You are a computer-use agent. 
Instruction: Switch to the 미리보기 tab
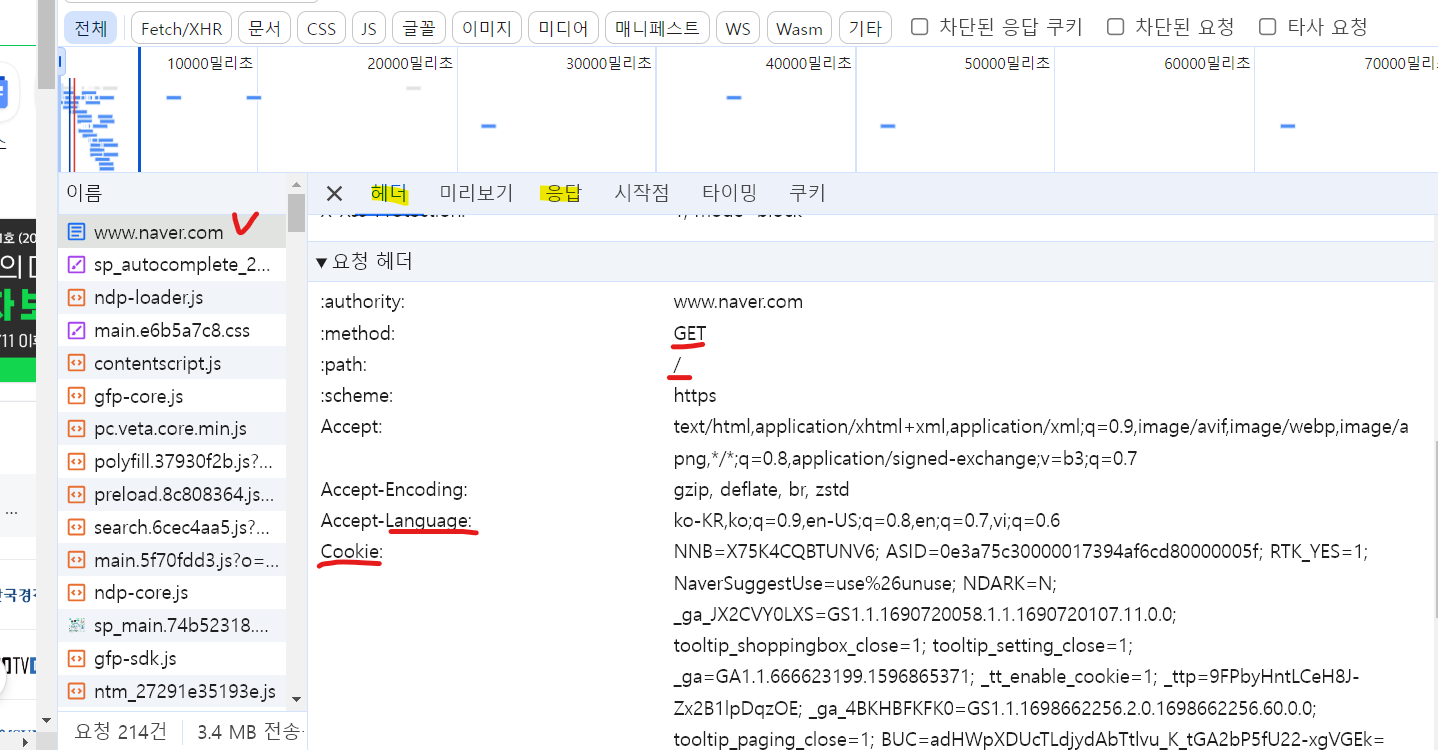(x=476, y=193)
